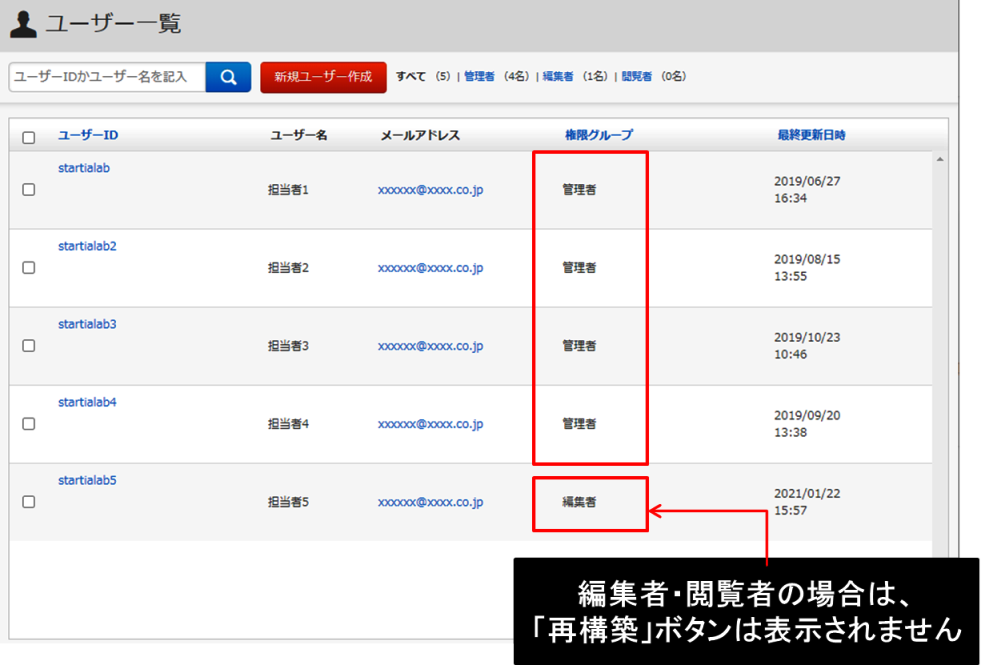Filter by 編集者 group link
The width and height of the screenshot is (981, 665).
(x=558, y=76)
